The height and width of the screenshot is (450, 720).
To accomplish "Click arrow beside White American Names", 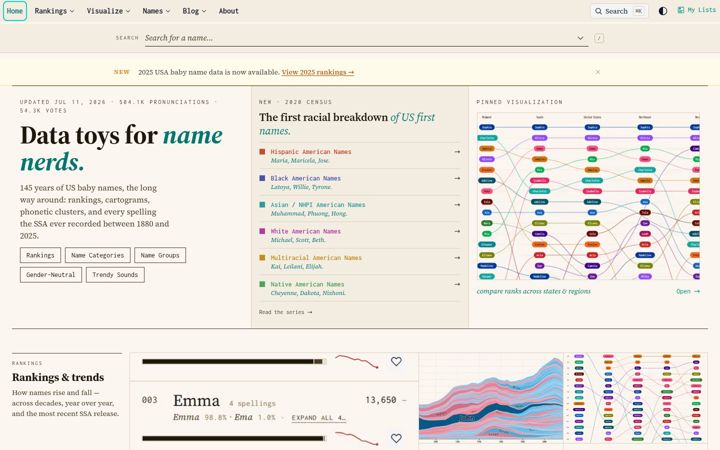I will [x=457, y=231].
